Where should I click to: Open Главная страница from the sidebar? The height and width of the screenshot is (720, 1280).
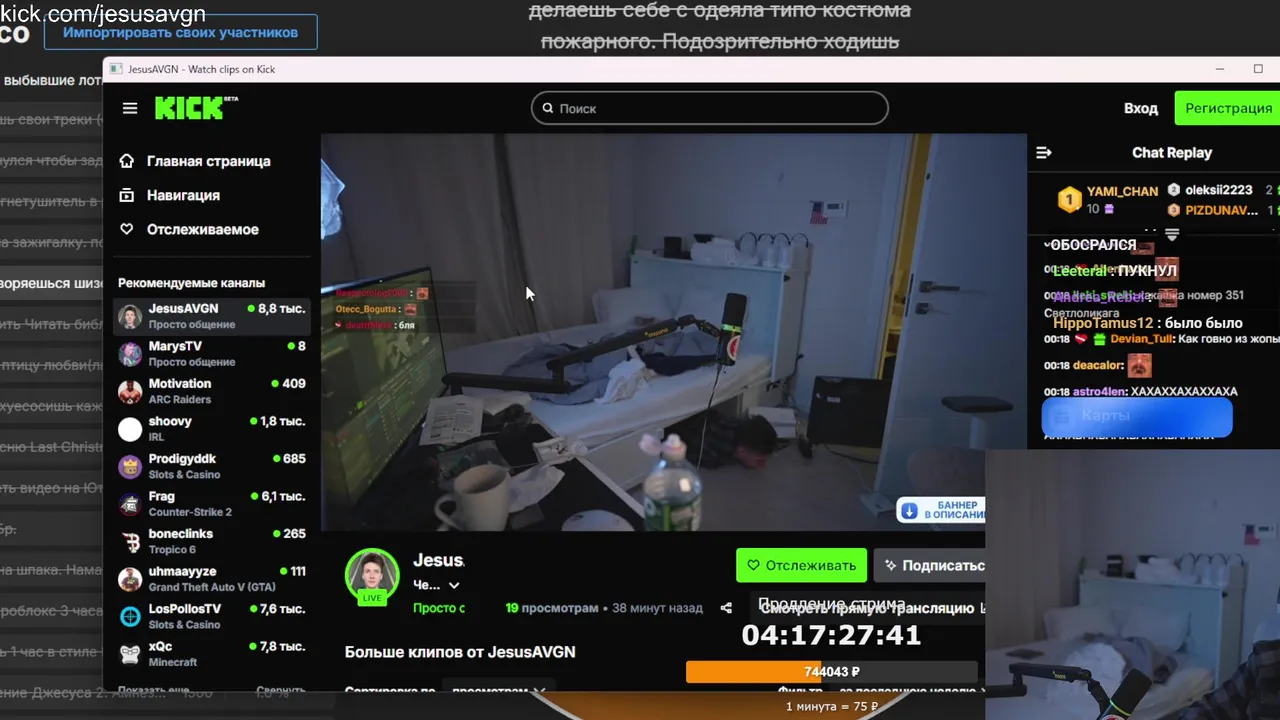click(209, 161)
